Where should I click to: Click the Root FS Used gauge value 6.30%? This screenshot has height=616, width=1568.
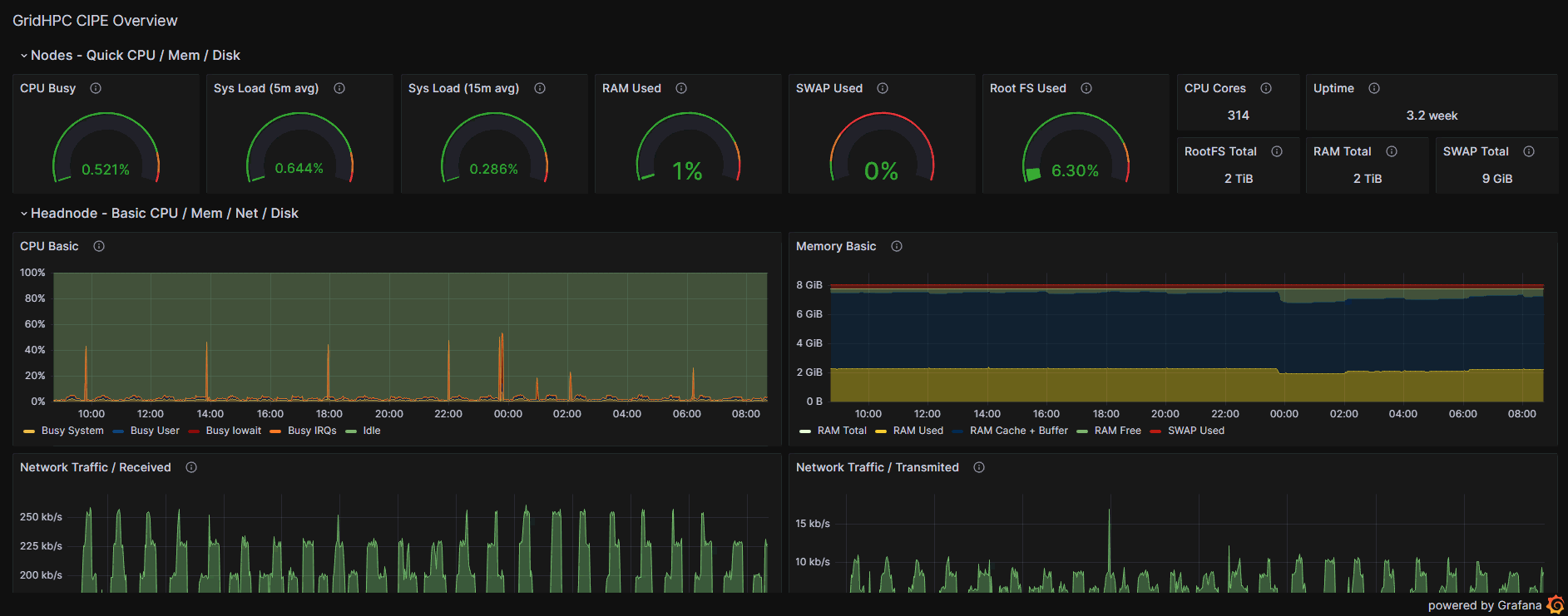point(1075,170)
